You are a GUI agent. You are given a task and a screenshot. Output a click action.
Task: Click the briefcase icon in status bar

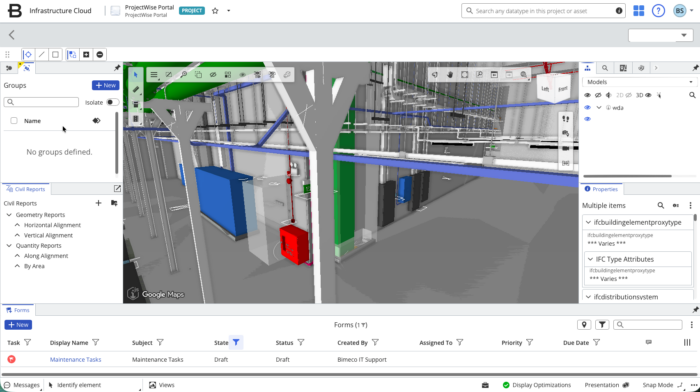tap(485, 385)
